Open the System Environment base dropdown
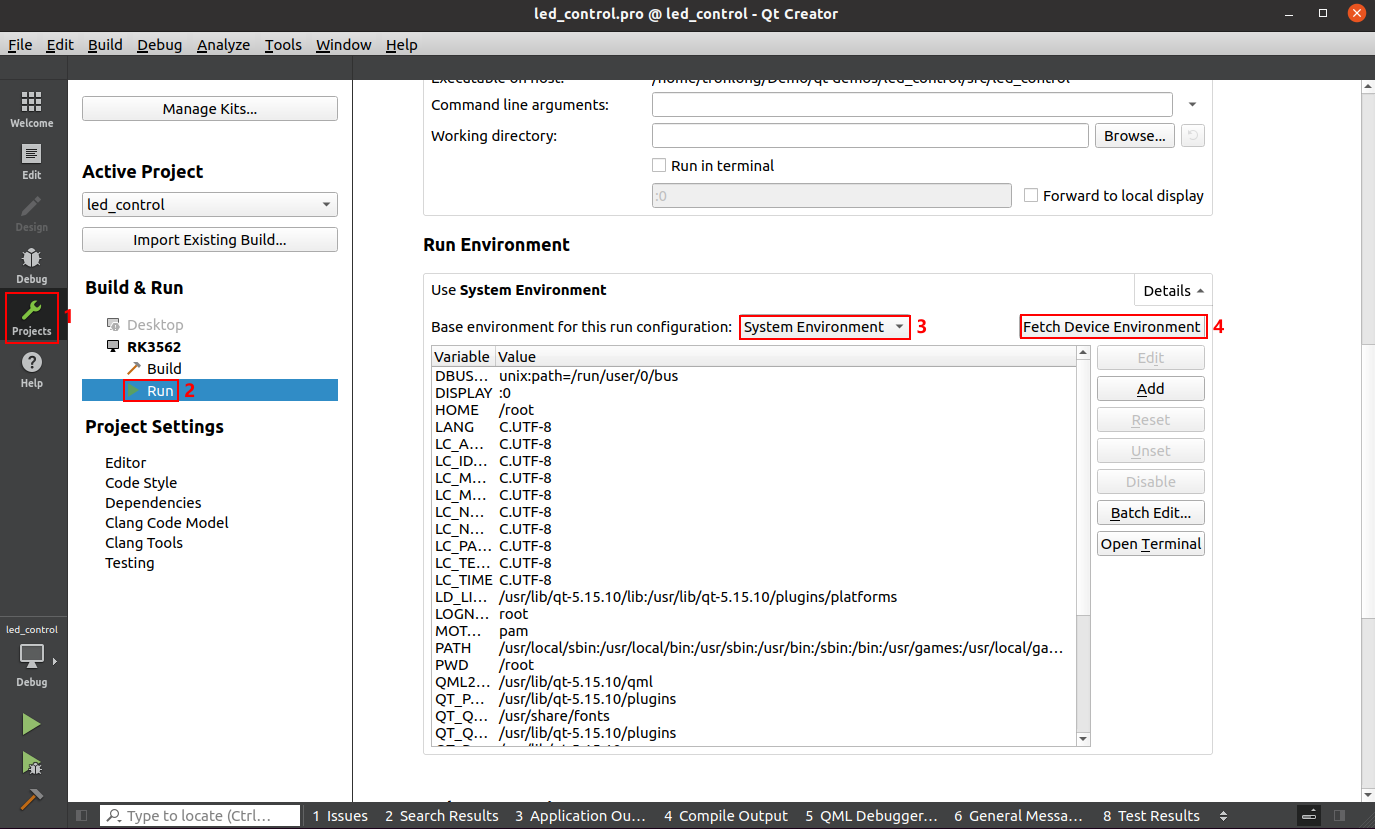This screenshot has width=1375, height=829. tap(825, 327)
